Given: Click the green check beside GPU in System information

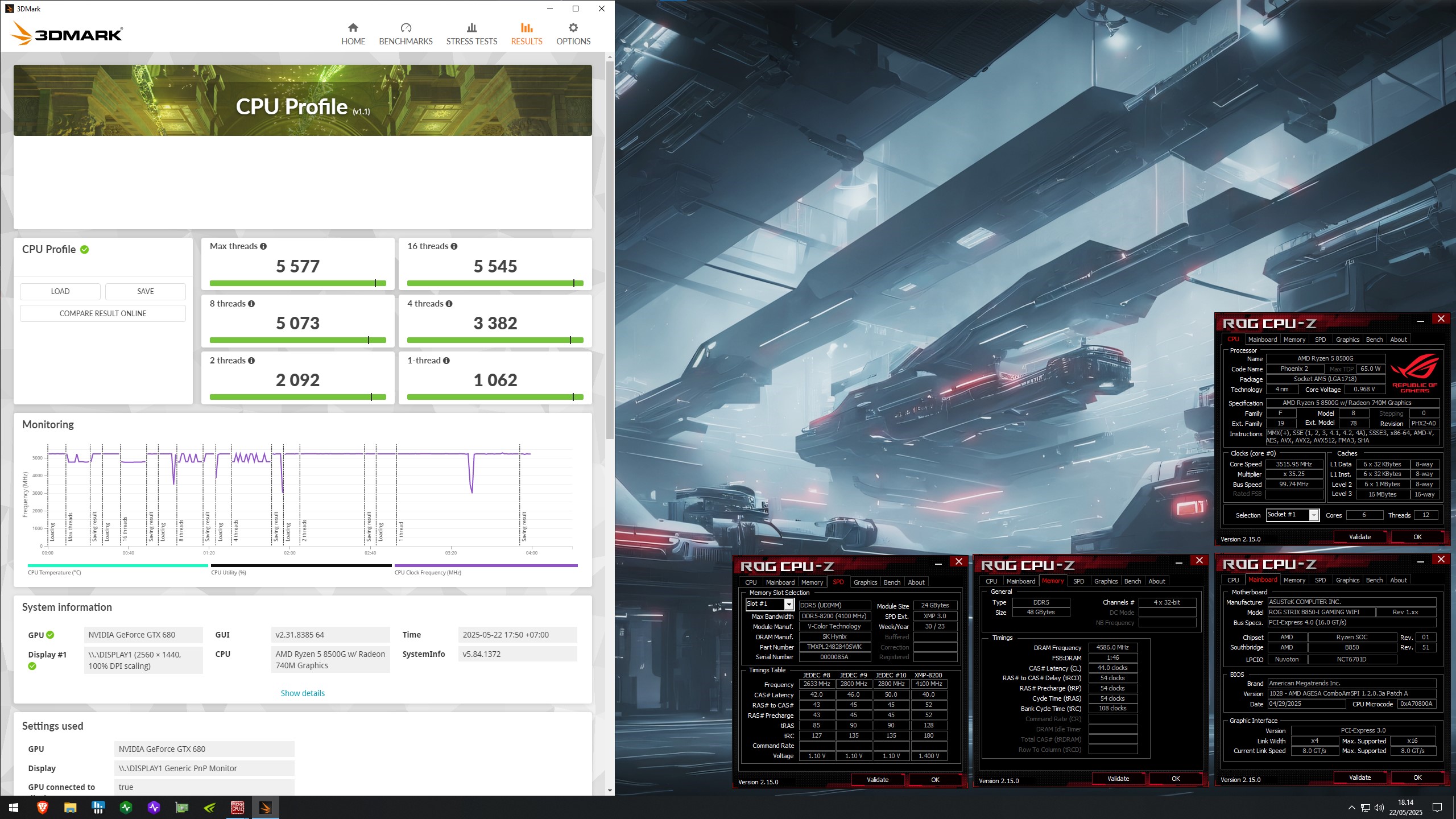Looking at the screenshot, I should 50,635.
